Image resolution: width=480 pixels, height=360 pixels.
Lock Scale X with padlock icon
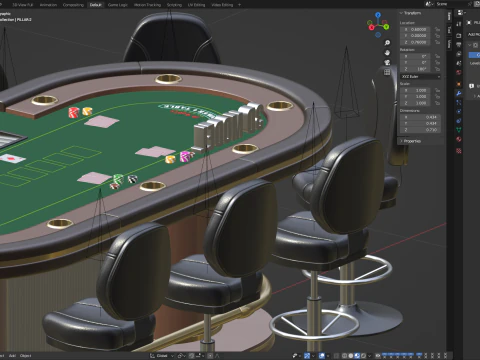437,90
